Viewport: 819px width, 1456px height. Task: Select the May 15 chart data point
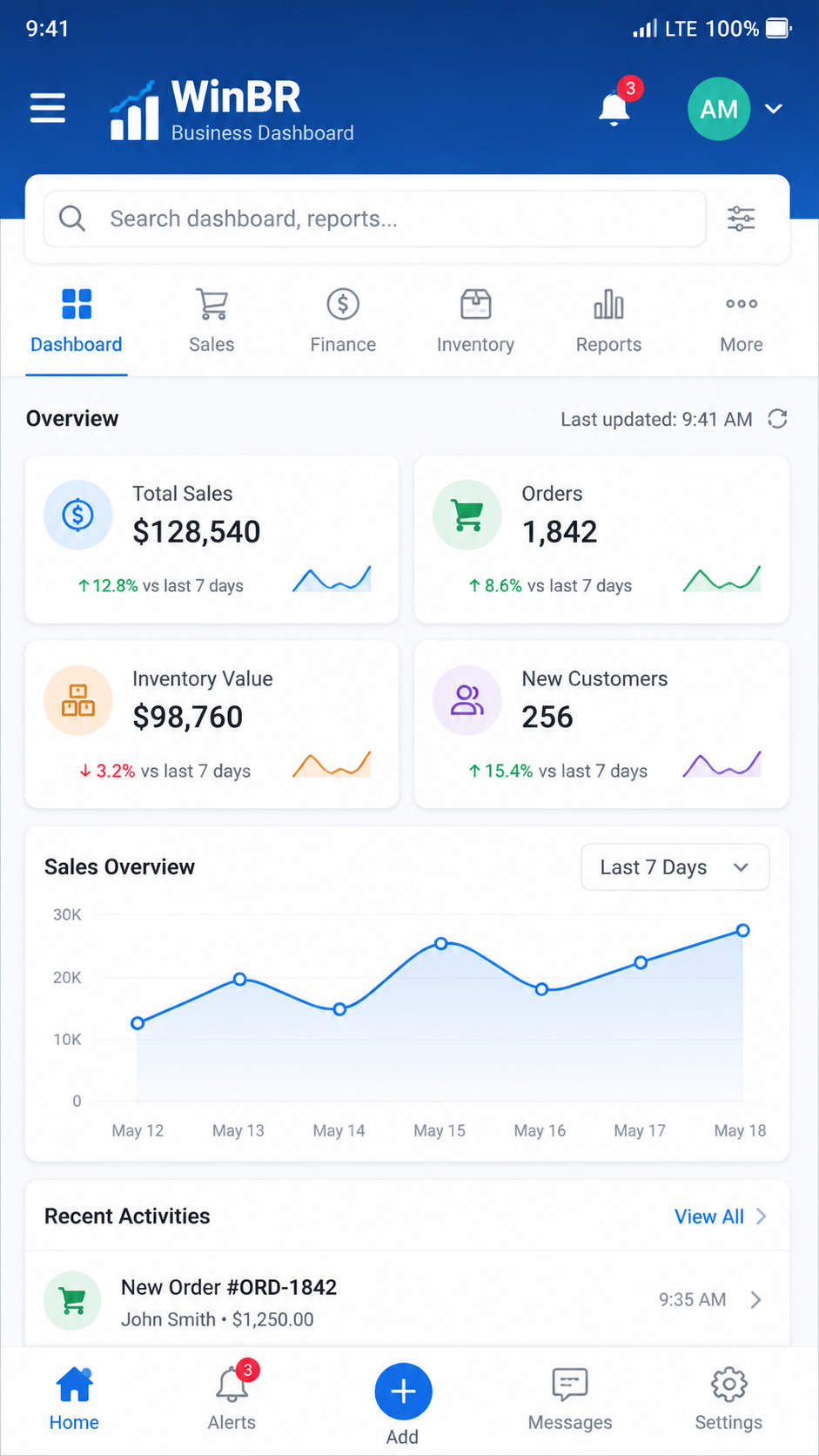point(441,943)
